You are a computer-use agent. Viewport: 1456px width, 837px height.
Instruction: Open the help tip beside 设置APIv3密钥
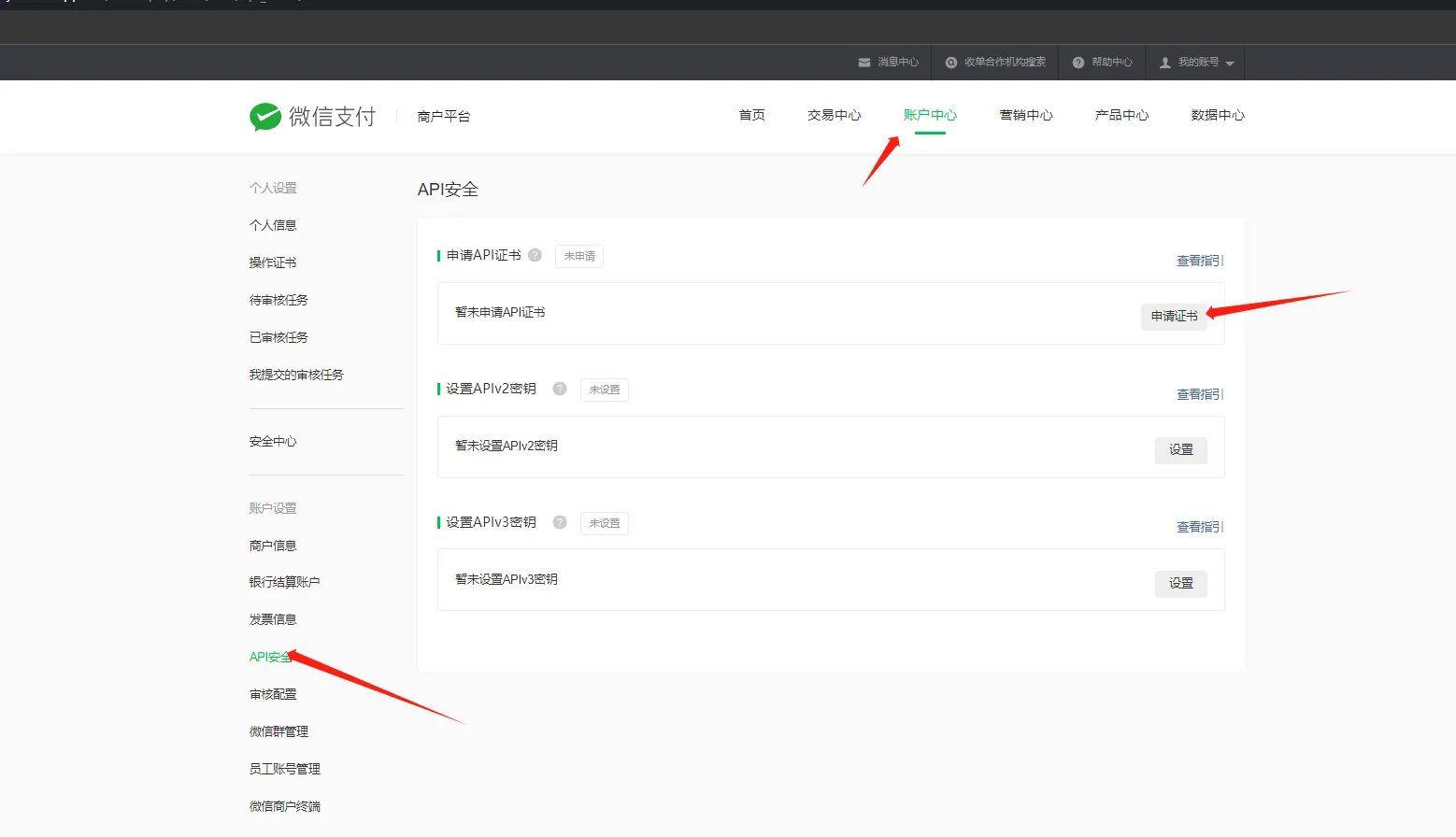click(559, 521)
